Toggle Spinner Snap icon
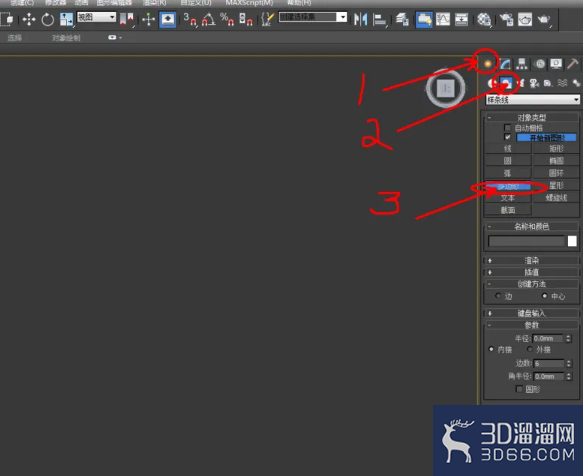 [245, 19]
